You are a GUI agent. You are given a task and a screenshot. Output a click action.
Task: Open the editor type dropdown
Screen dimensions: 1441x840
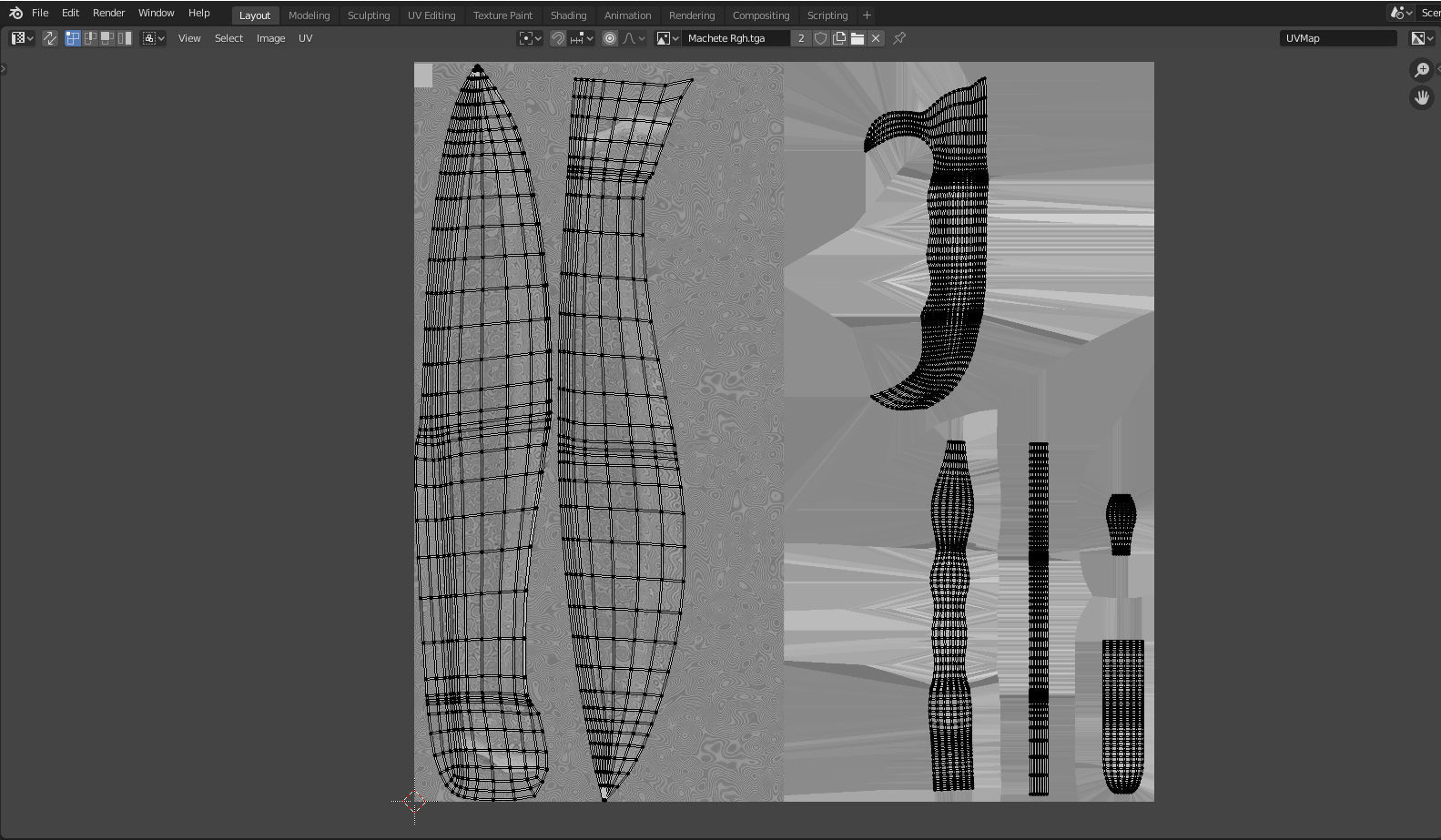point(23,38)
